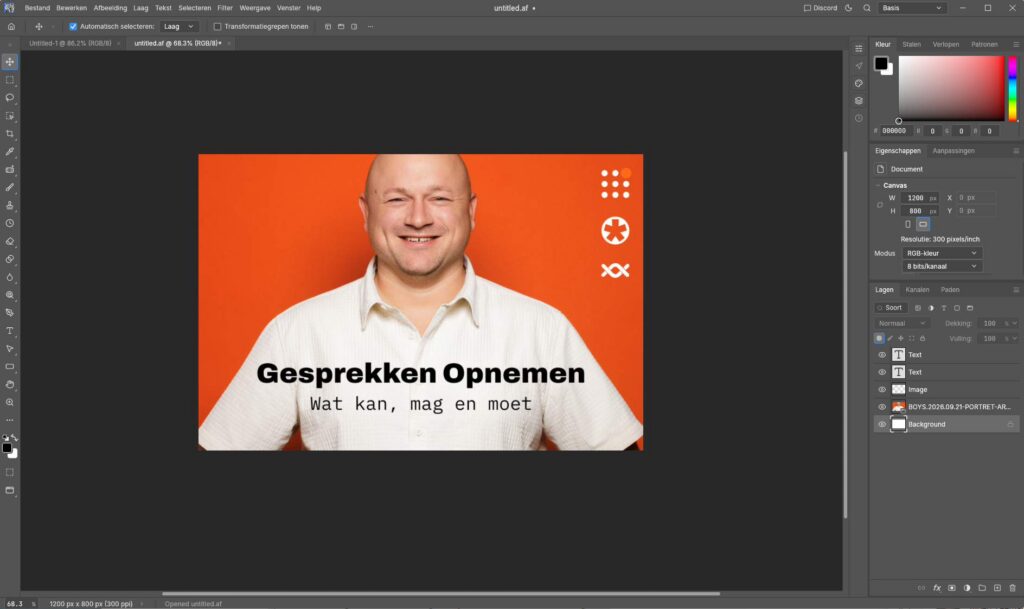Select the Brush tool
The width and height of the screenshot is (1024, 609).
click(x=10, y=187)
